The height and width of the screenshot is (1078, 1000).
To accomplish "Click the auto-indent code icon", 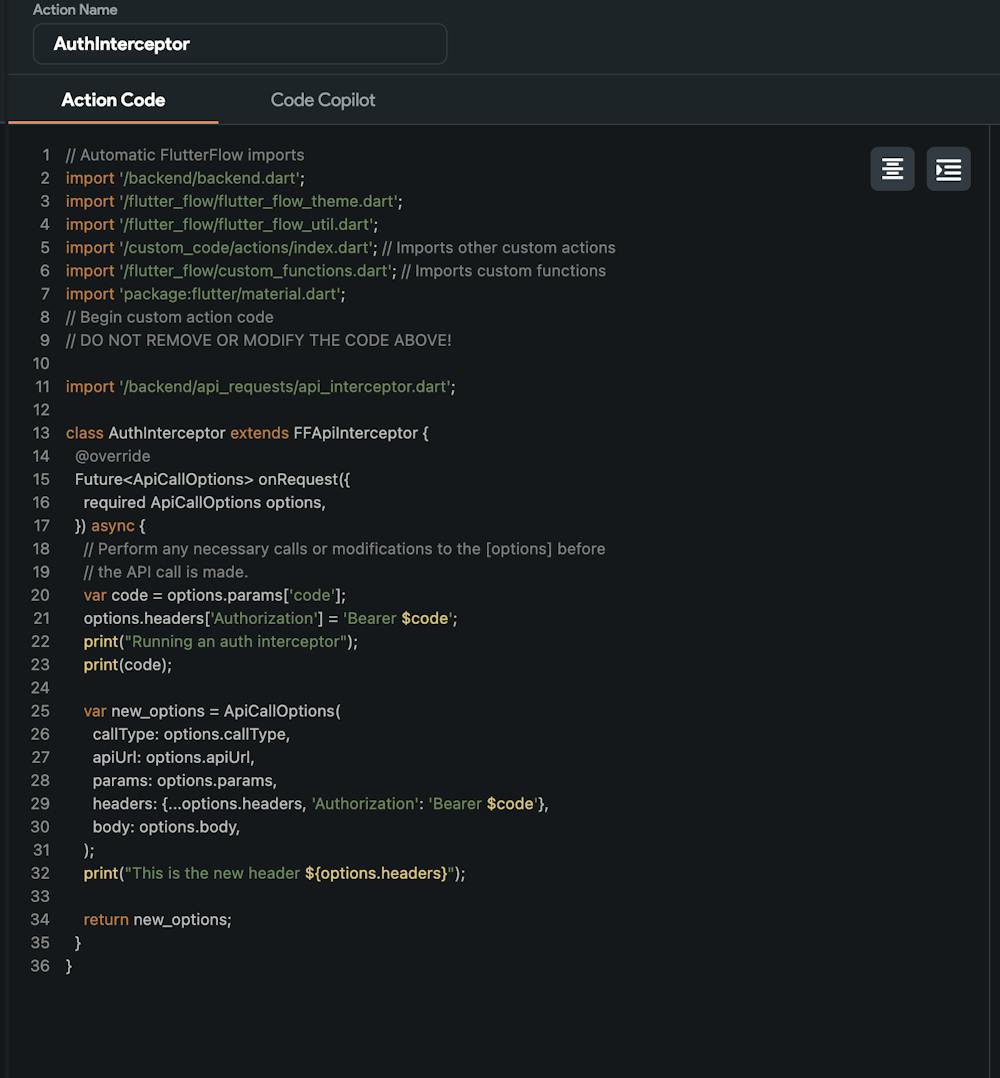I will [x=947, y=168].
